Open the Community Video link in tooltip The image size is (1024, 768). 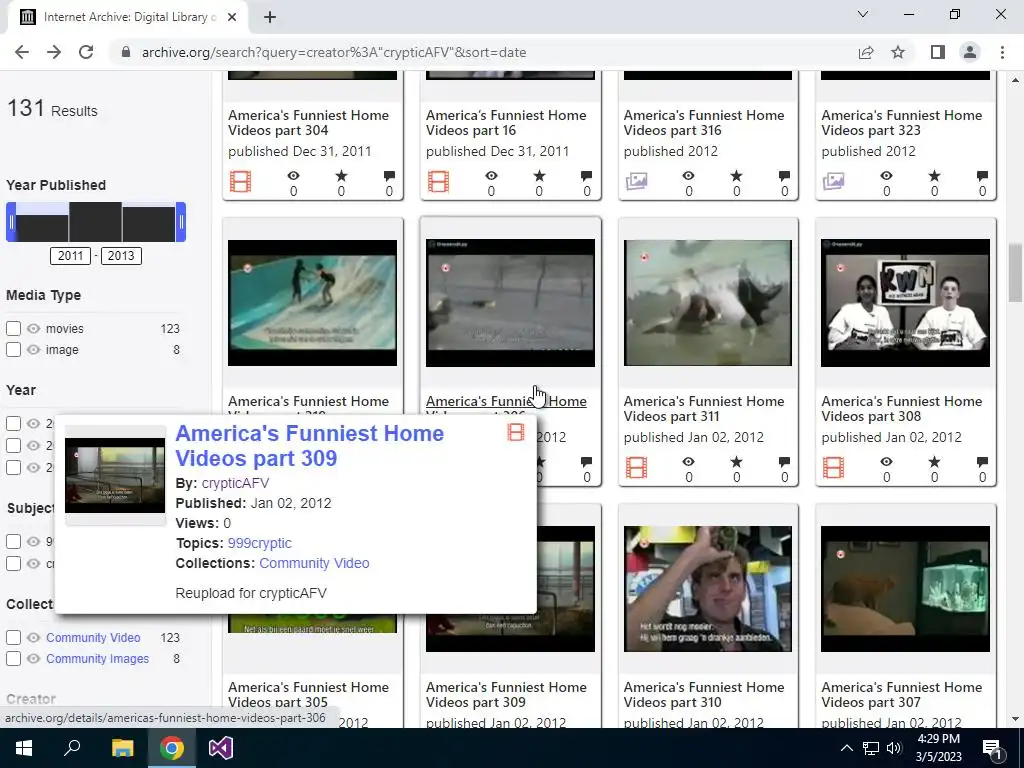314,563
